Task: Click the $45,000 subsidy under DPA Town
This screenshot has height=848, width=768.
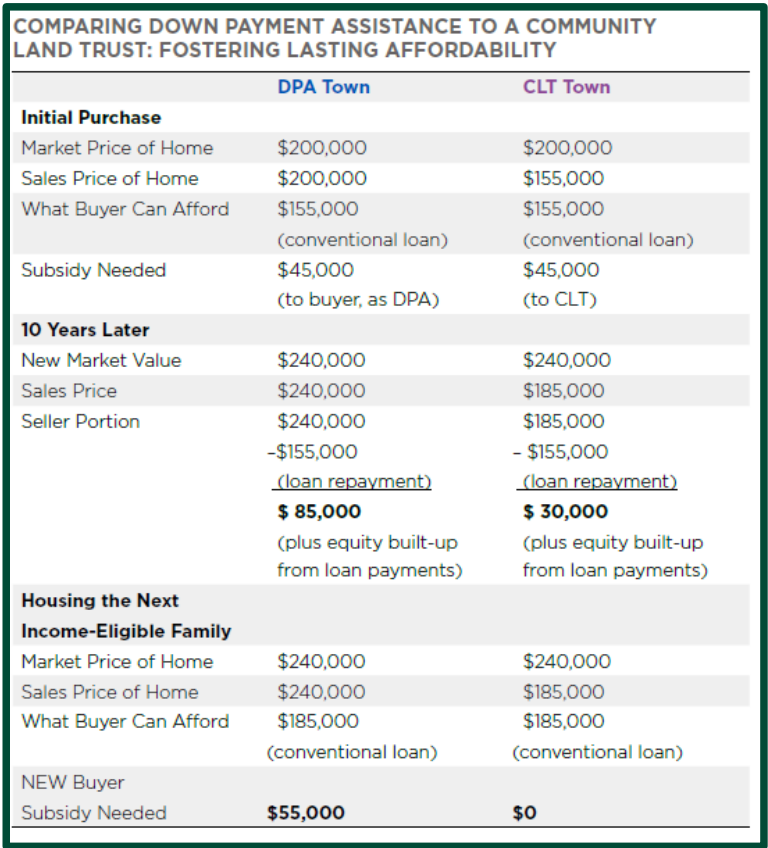Action: click(315, 270)
